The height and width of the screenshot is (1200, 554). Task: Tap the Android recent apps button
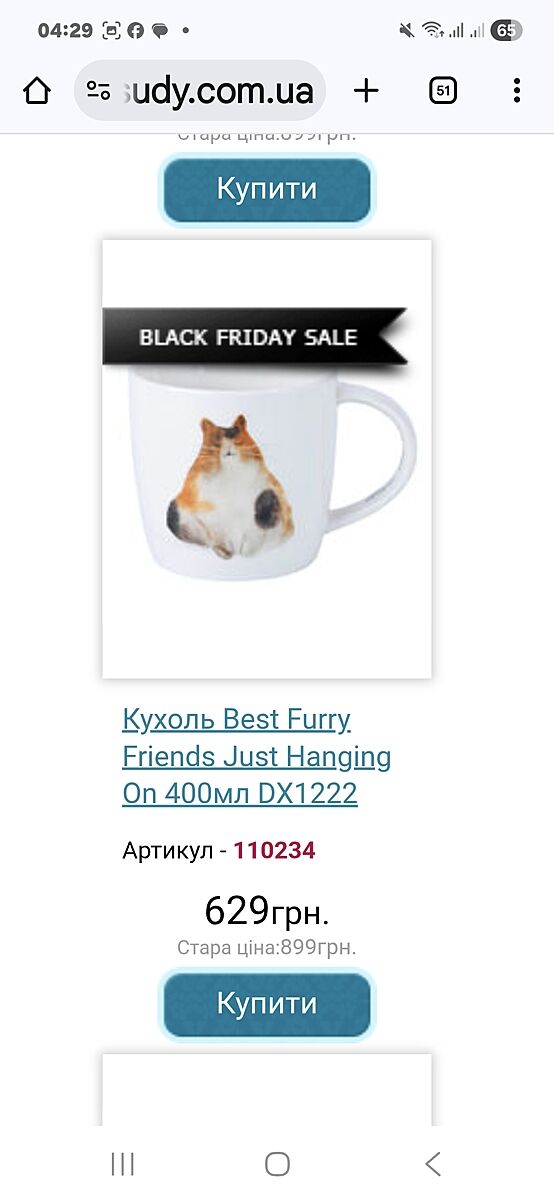pyautogui.click(x=123, y=1163)
